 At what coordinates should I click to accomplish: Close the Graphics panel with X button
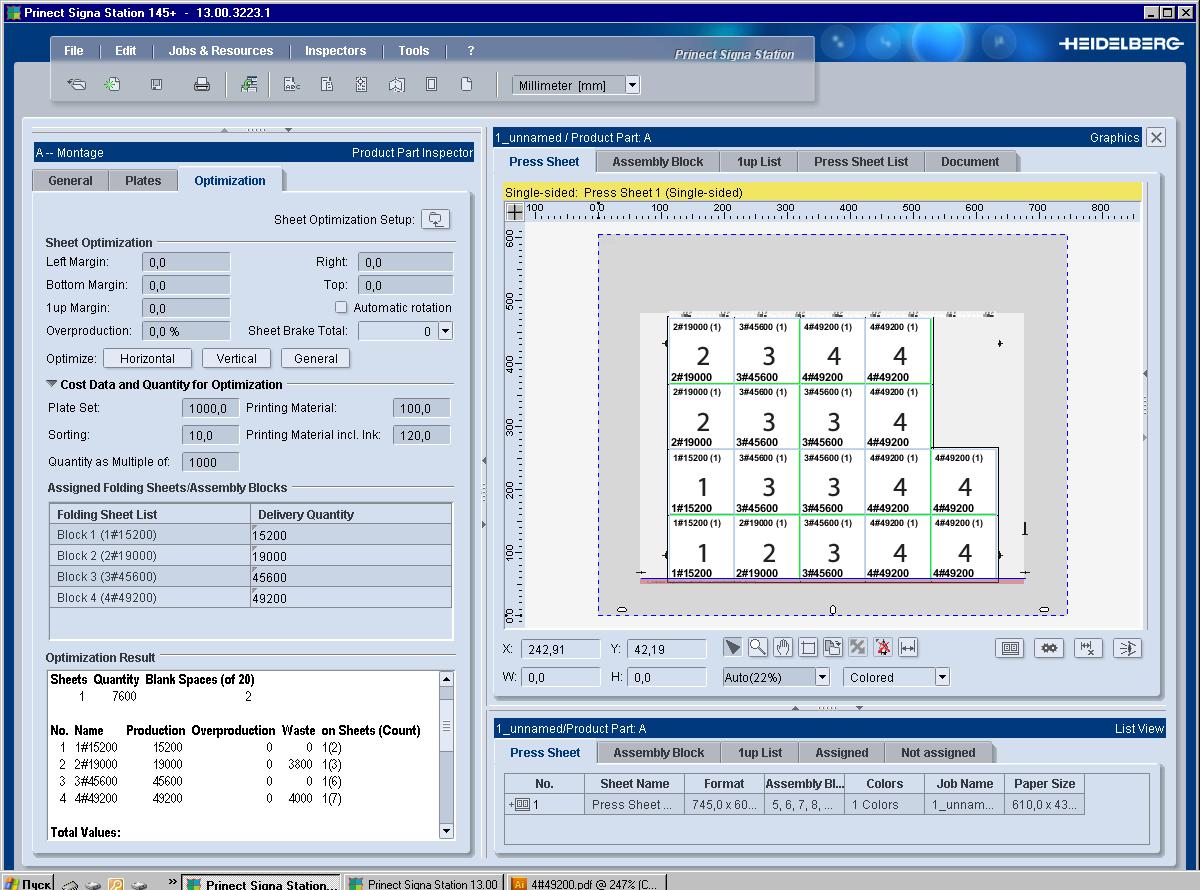(1156, 138)
